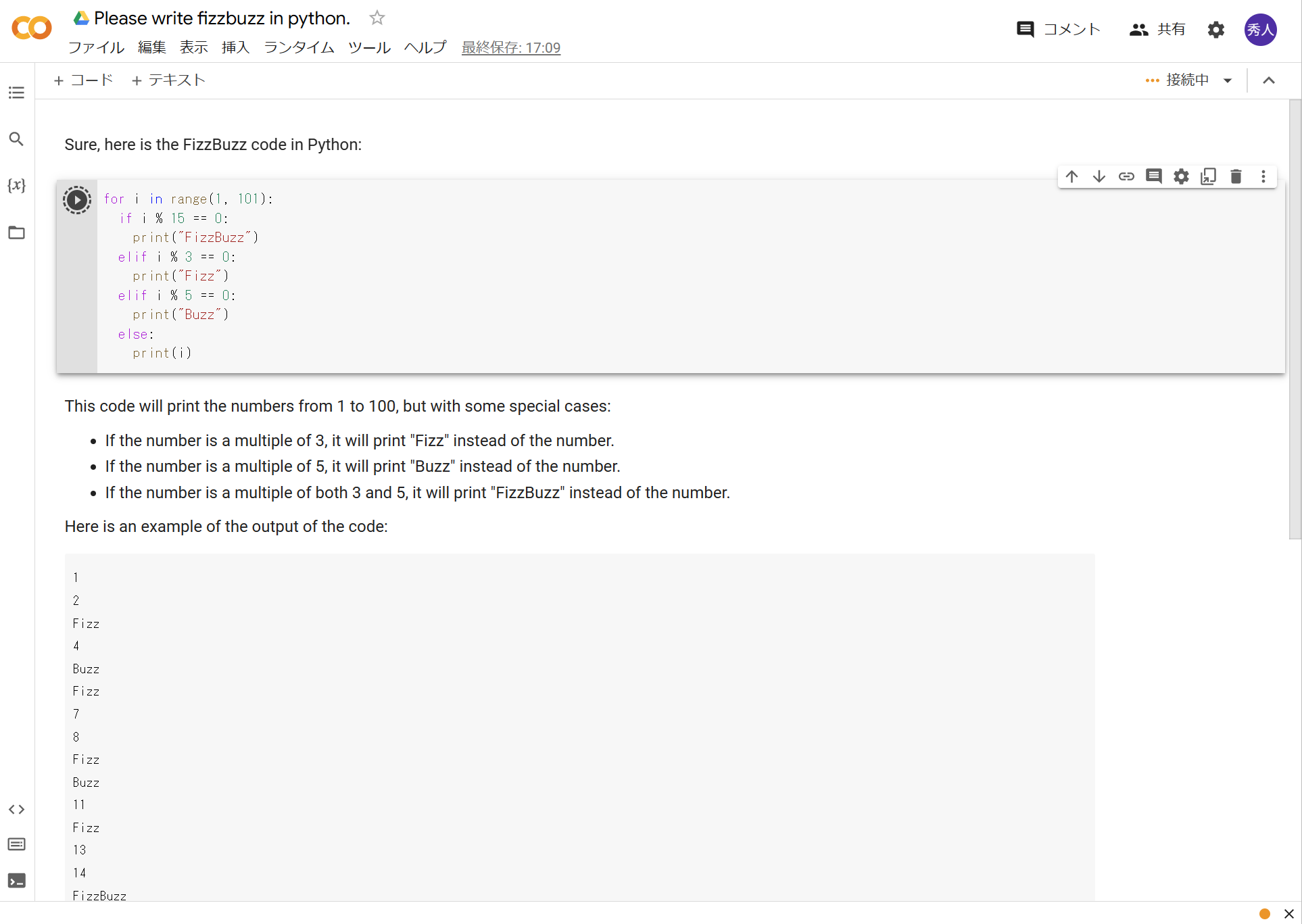Image resolution: width=1302 pixels, height=924 pixels.
Task: Open the search and replace panel
Action: pos(17,139)
